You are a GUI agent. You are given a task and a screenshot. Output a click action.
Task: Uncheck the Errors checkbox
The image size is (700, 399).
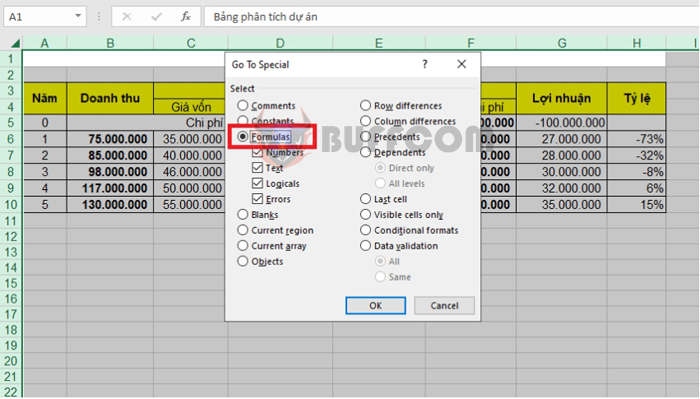point(258,199)
